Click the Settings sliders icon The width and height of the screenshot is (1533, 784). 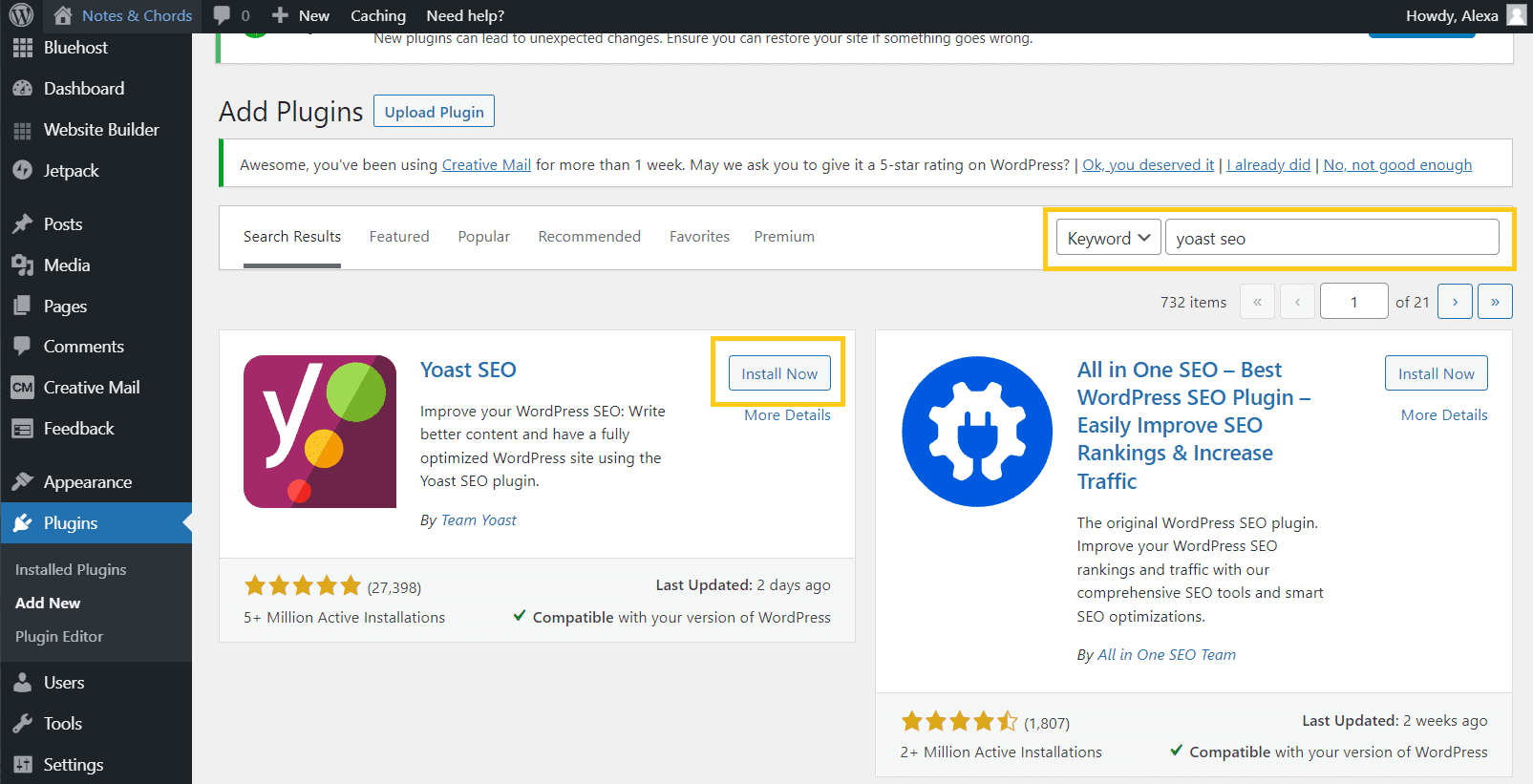[x=23, y=765]
